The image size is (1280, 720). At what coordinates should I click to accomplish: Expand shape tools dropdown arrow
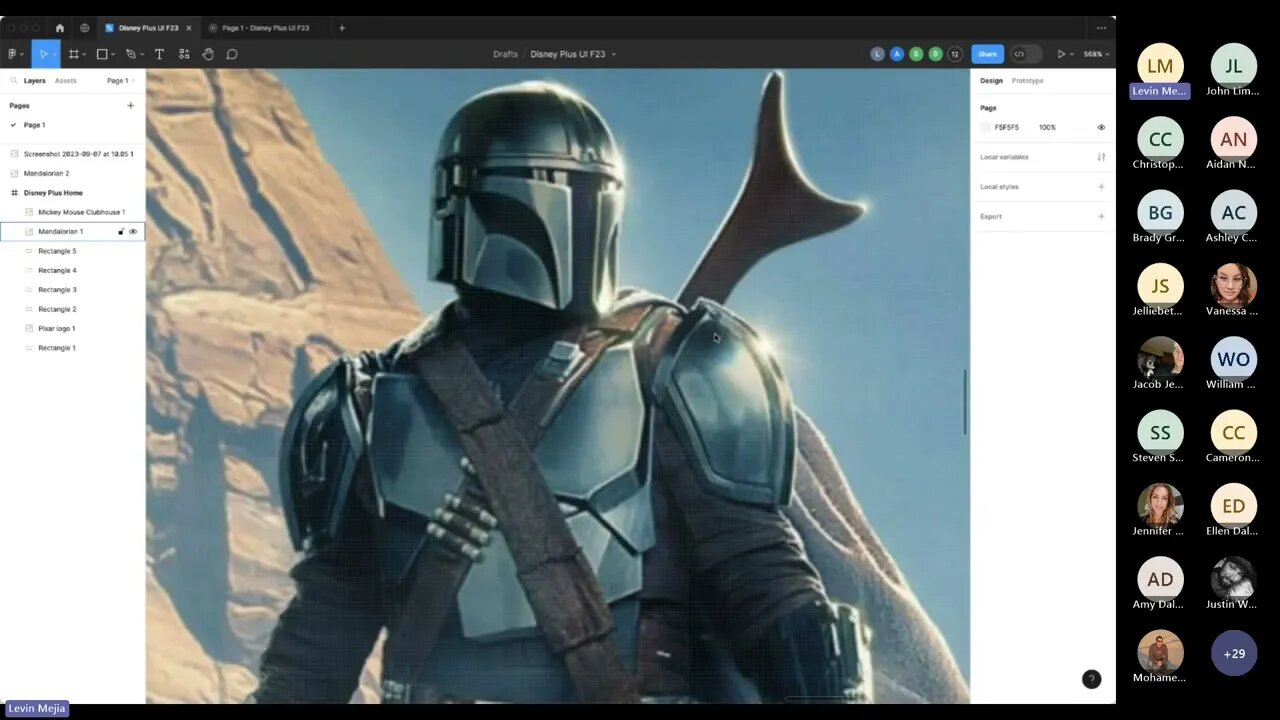point(112,54)
